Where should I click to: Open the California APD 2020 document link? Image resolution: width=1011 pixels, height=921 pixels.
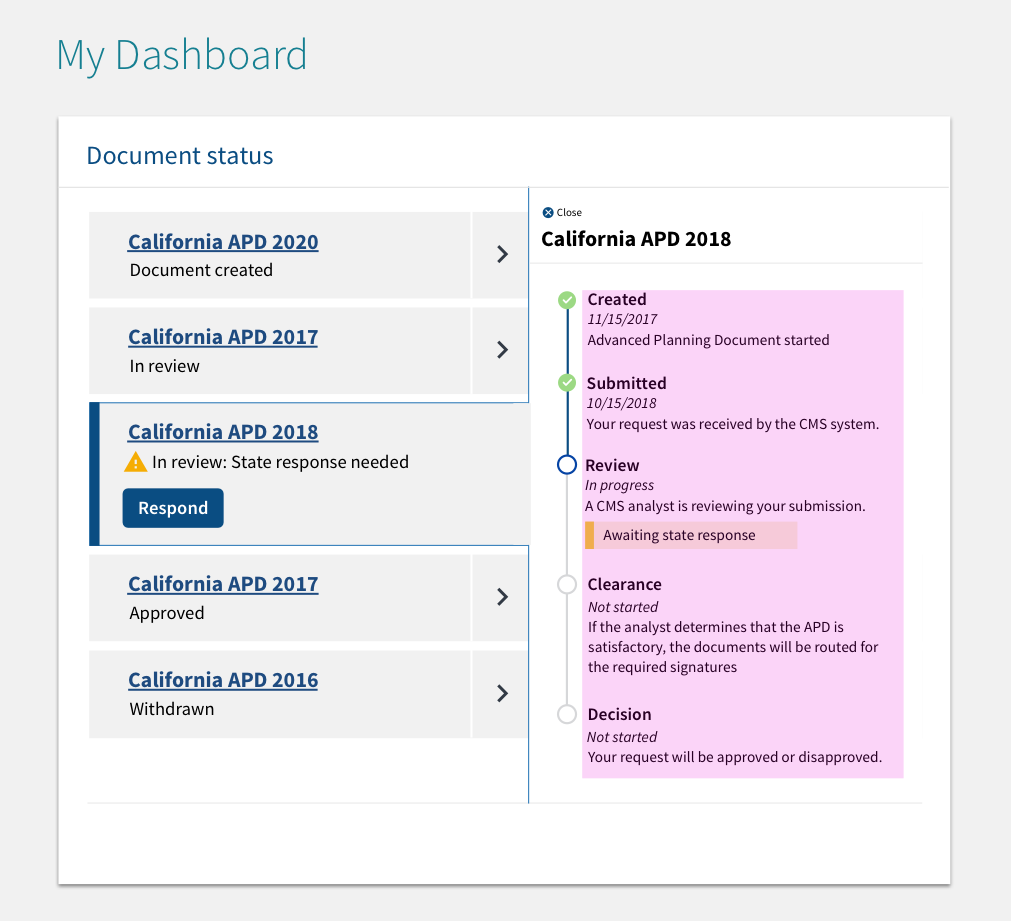click(222, 242)
